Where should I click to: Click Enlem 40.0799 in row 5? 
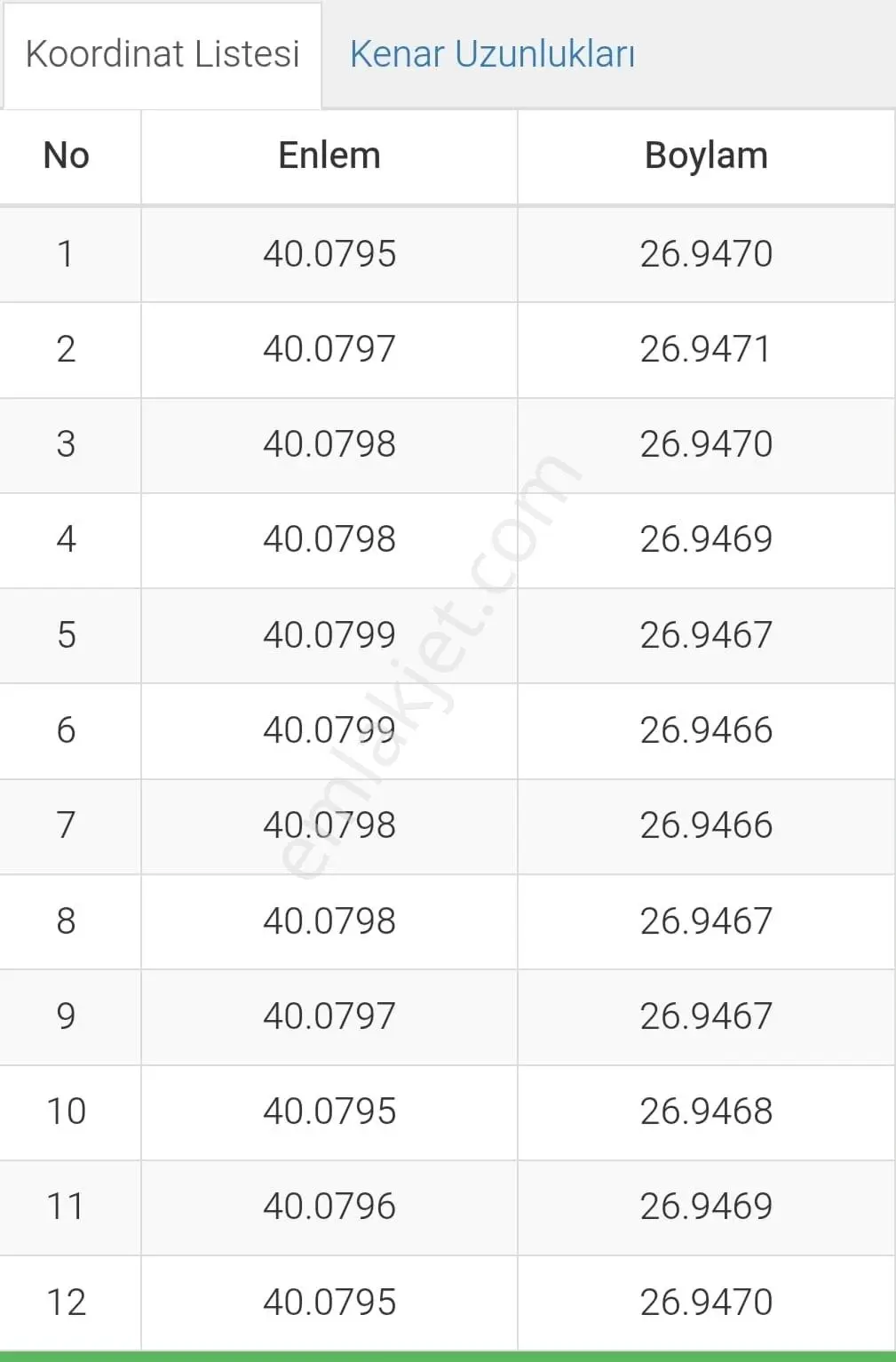pos(329,635)
